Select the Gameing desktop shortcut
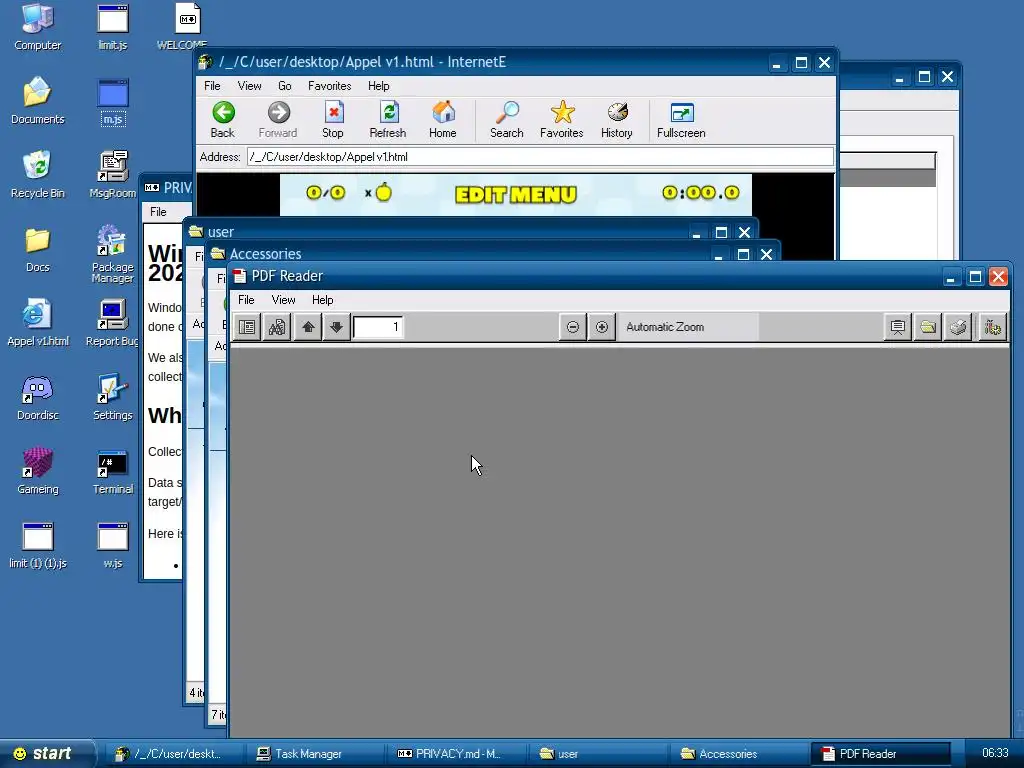The height and width of the screenshot is (768, 1024). coord(38,472)
